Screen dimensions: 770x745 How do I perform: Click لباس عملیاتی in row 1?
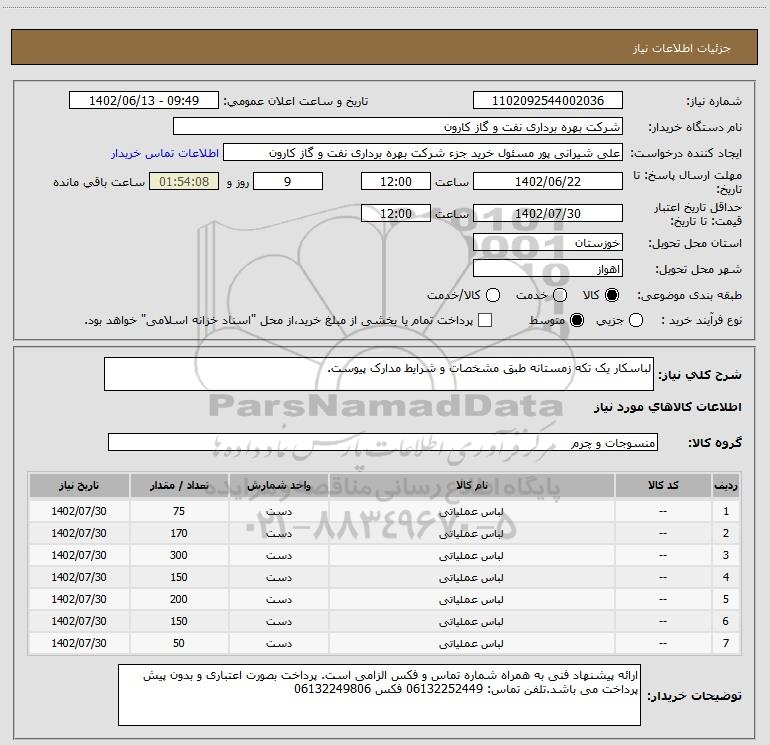coord(471,511)
